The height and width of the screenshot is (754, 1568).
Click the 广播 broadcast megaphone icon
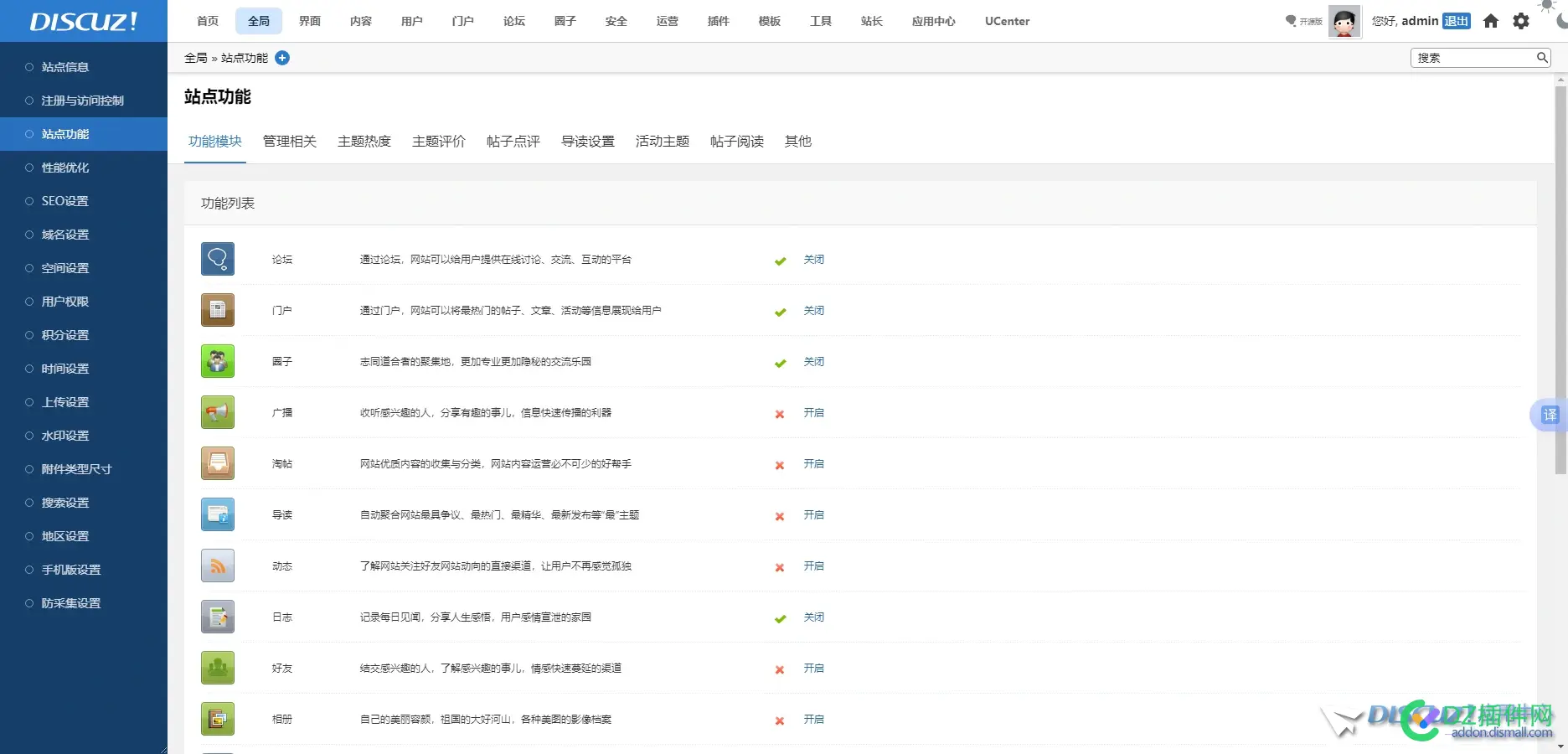[218, 412]
